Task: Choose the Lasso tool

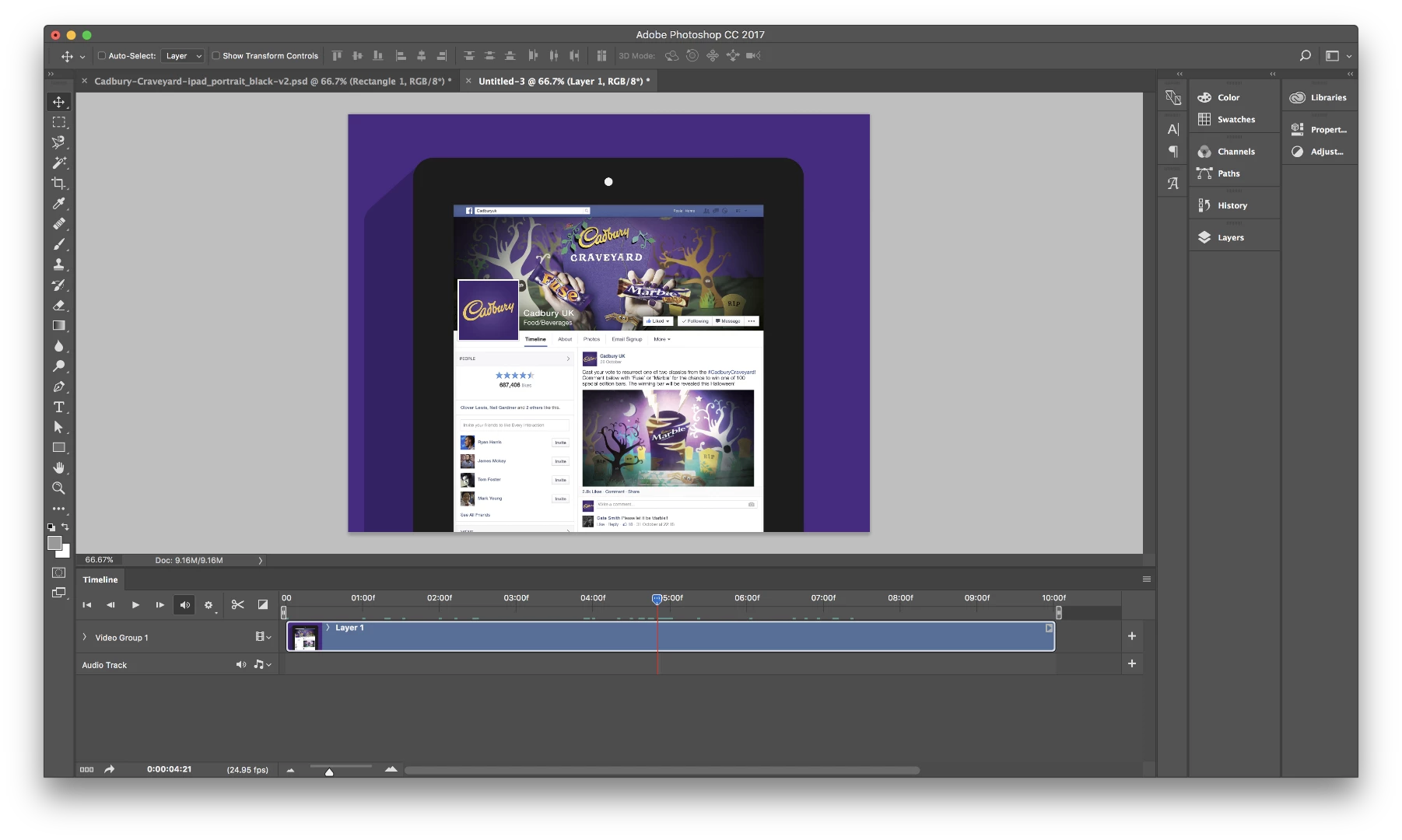Action: click(58, 142)
